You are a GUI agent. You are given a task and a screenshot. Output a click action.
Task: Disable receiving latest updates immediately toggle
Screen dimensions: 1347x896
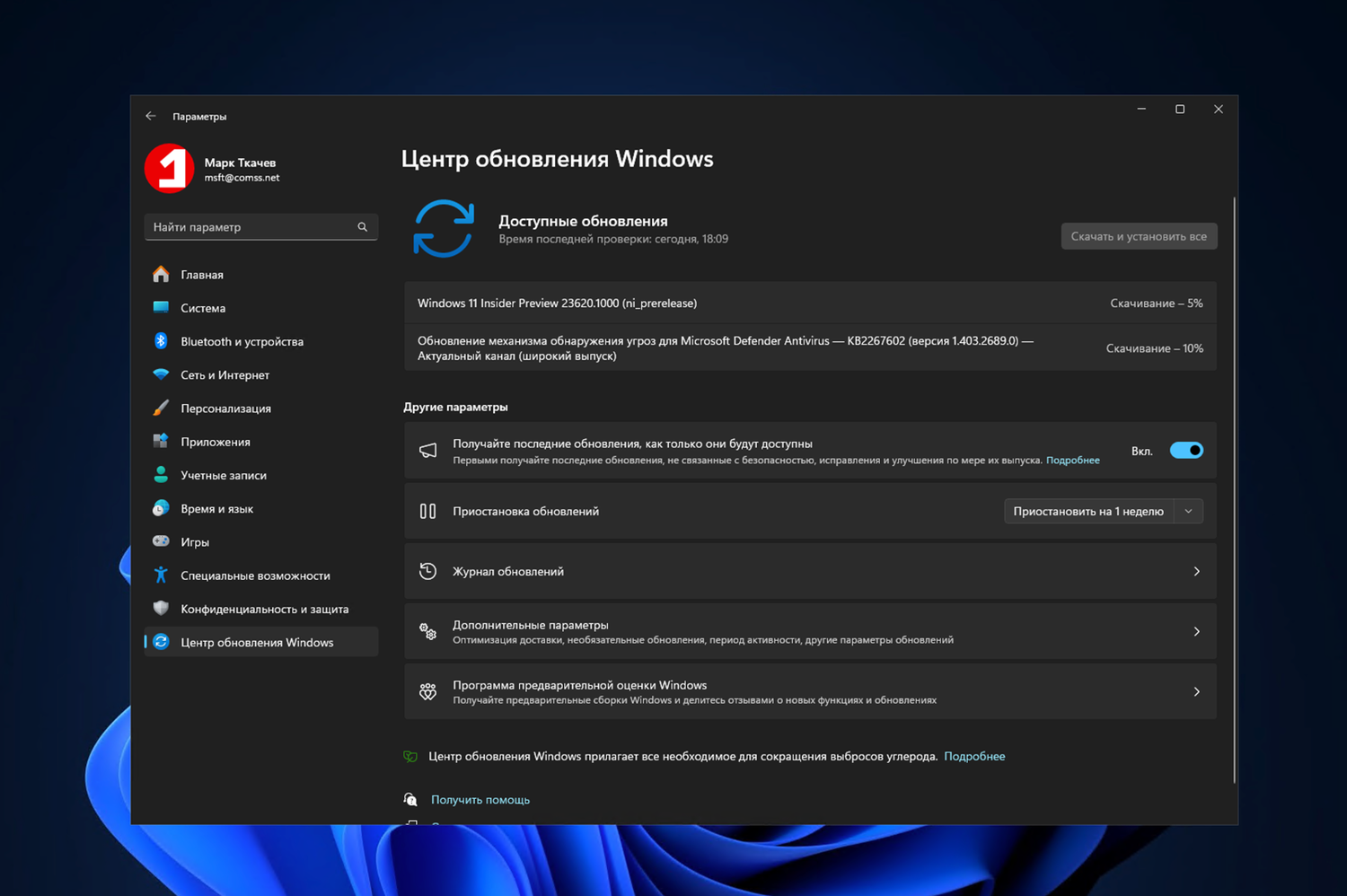click(1186, 450)
